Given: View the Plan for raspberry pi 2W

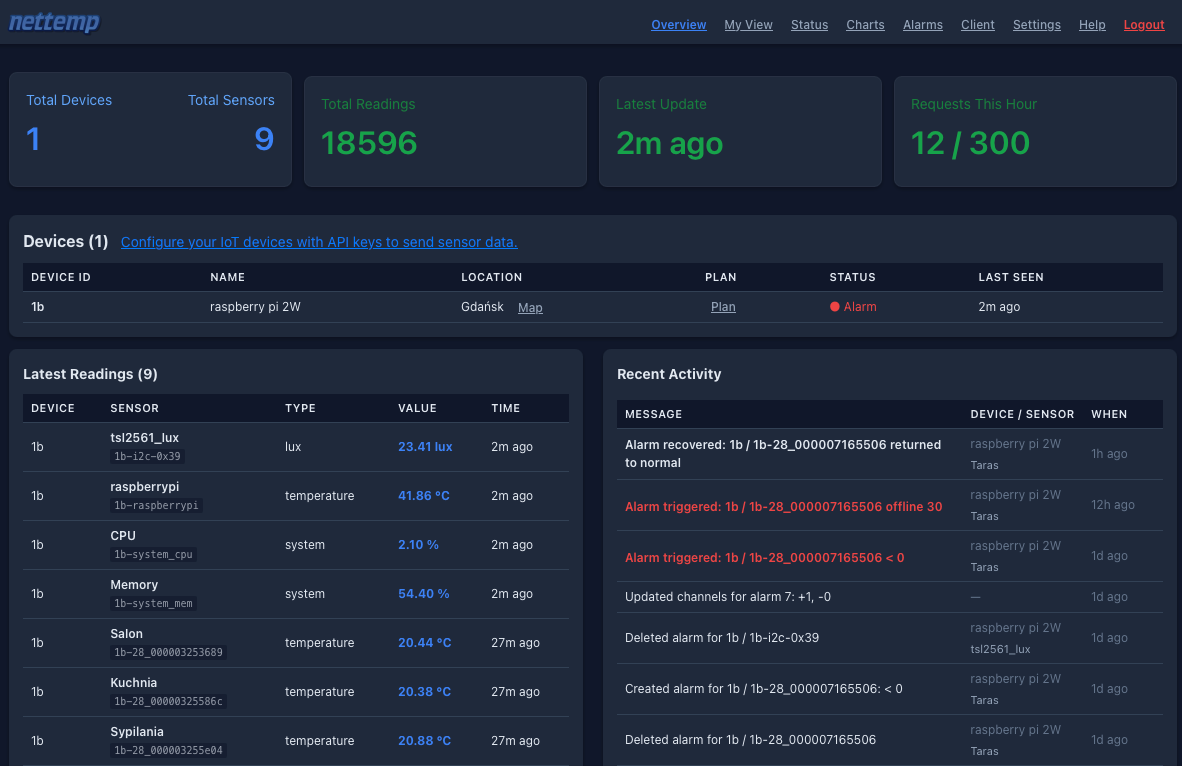Looking at the screenshot, I should (723, 307).
